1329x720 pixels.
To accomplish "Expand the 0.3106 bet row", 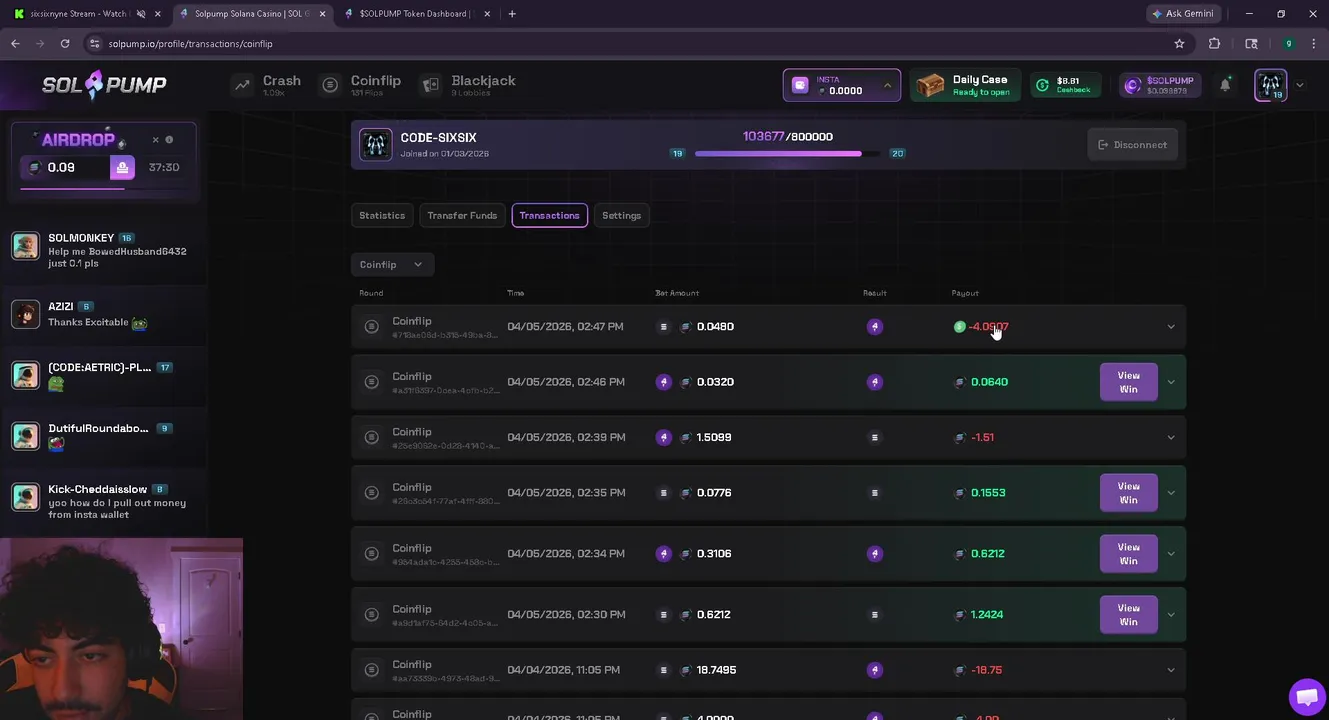I will point(1171,554).
